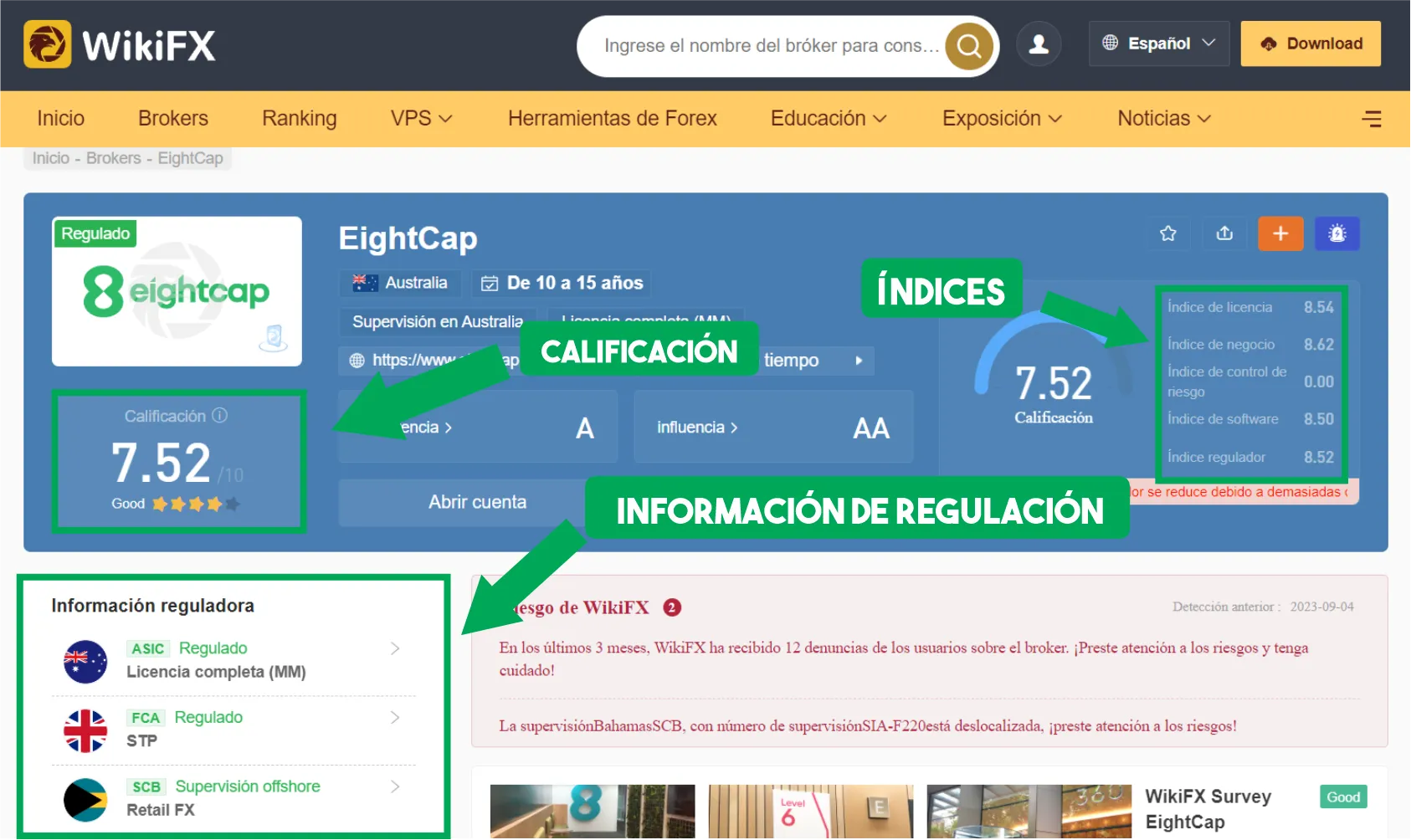Open the hamburger menu on the nav bar

coord(1372,119)
